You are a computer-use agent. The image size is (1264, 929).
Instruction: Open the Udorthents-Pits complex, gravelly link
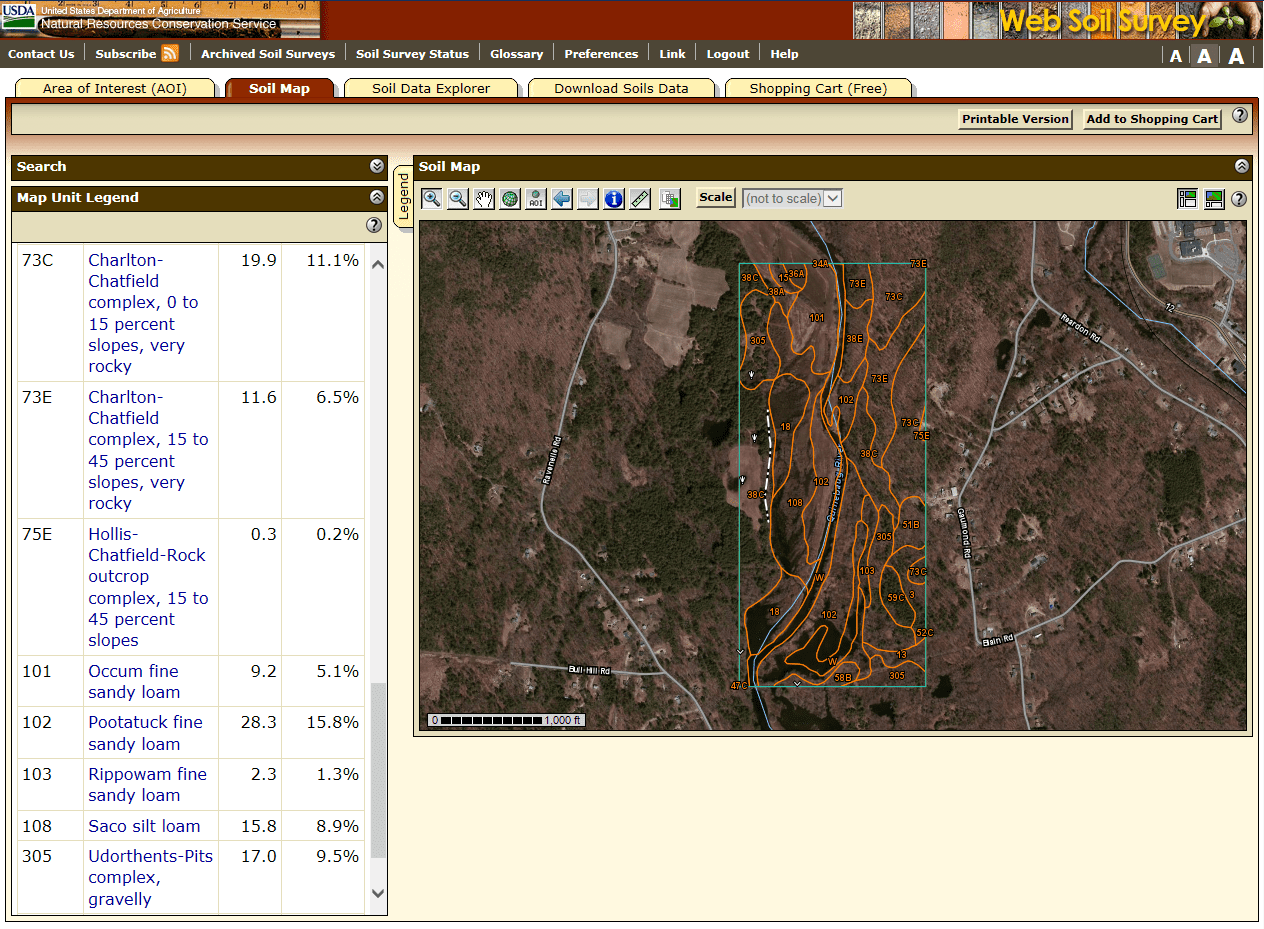pyautogui.click(x=150, y=877)
